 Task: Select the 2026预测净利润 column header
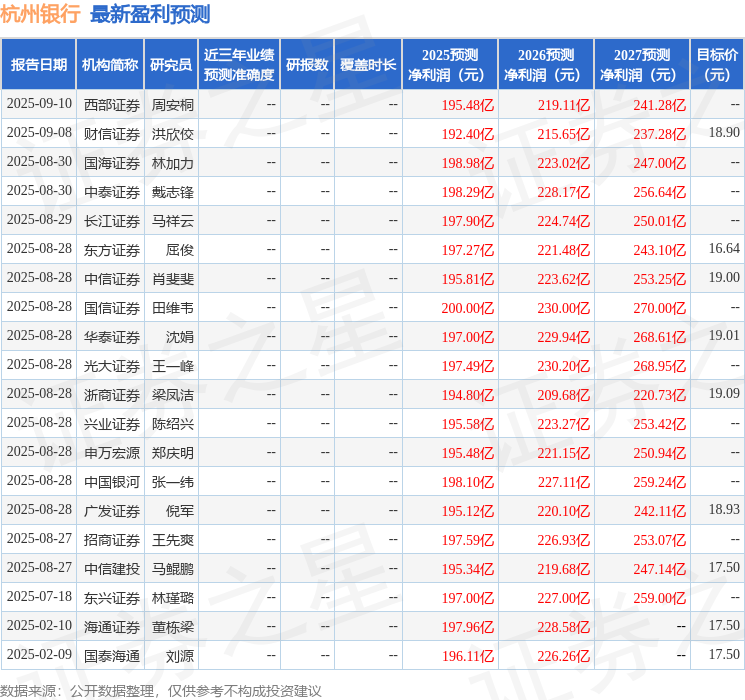coord(545,65)
